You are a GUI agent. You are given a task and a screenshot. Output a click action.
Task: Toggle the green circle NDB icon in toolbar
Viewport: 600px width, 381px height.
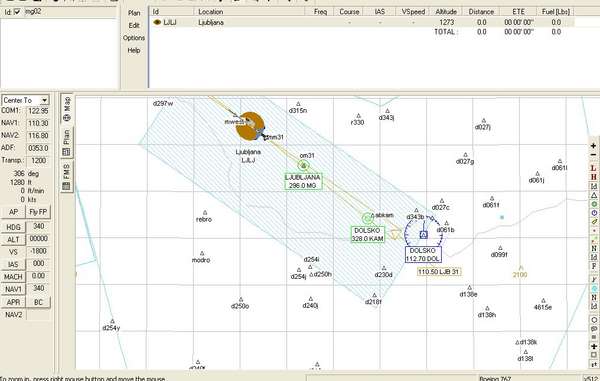tap(593, 204)
